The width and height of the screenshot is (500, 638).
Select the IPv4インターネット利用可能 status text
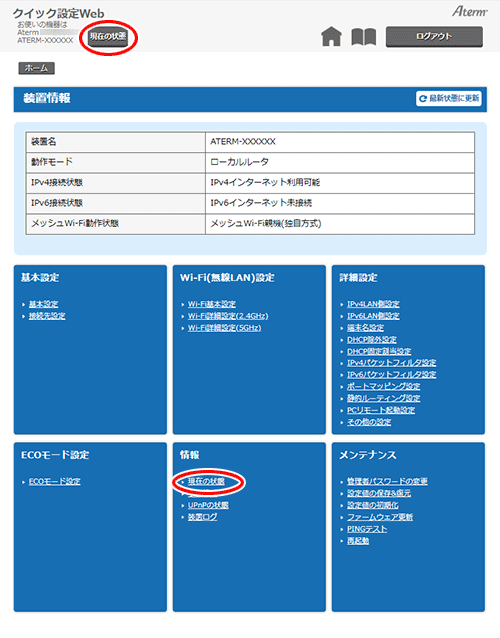click(265, 182)
